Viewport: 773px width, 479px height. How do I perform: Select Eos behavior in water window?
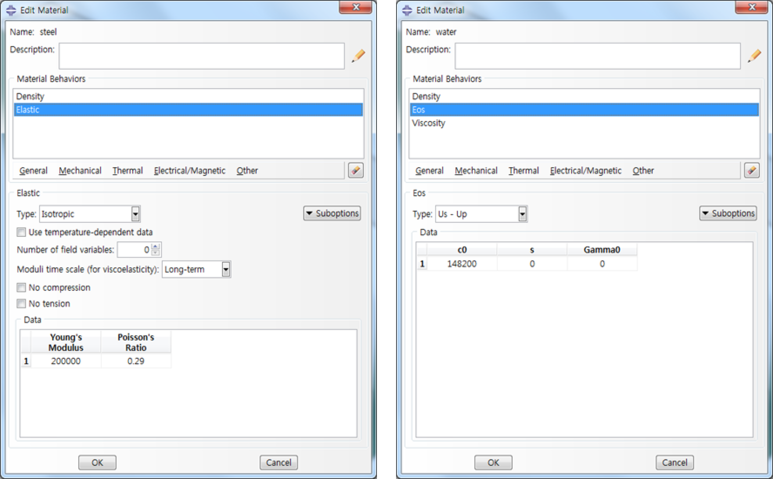pyautogui.click(x=584, y=110)
